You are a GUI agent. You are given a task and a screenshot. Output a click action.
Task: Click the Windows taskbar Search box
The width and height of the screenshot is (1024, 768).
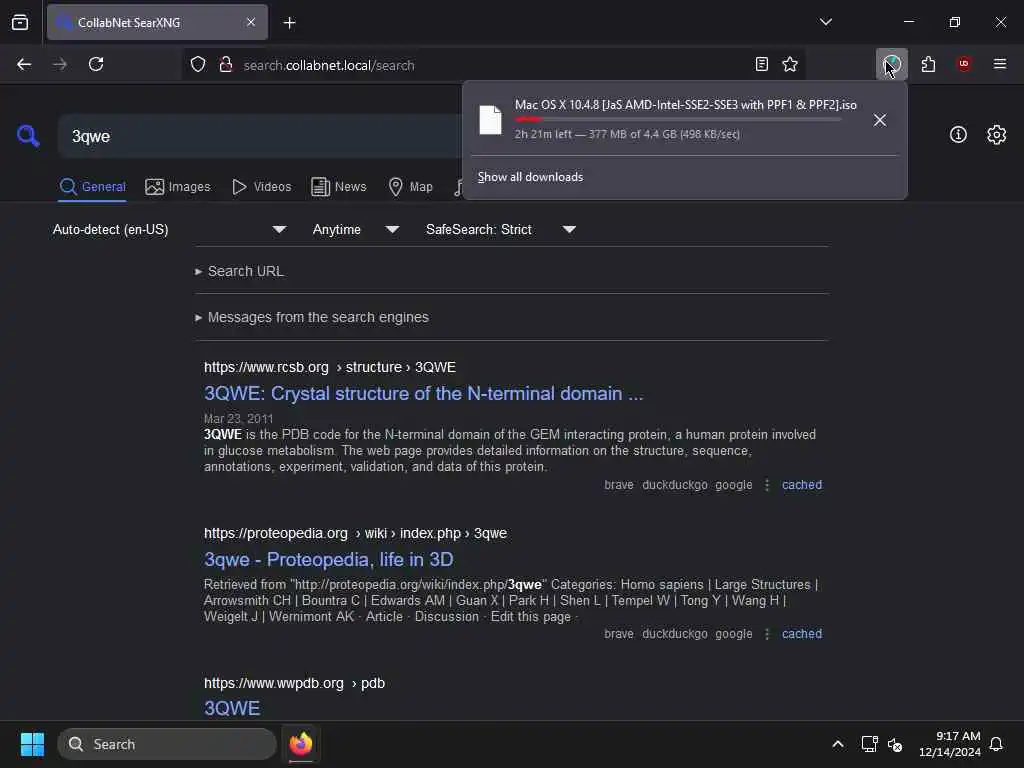point(167,744)
